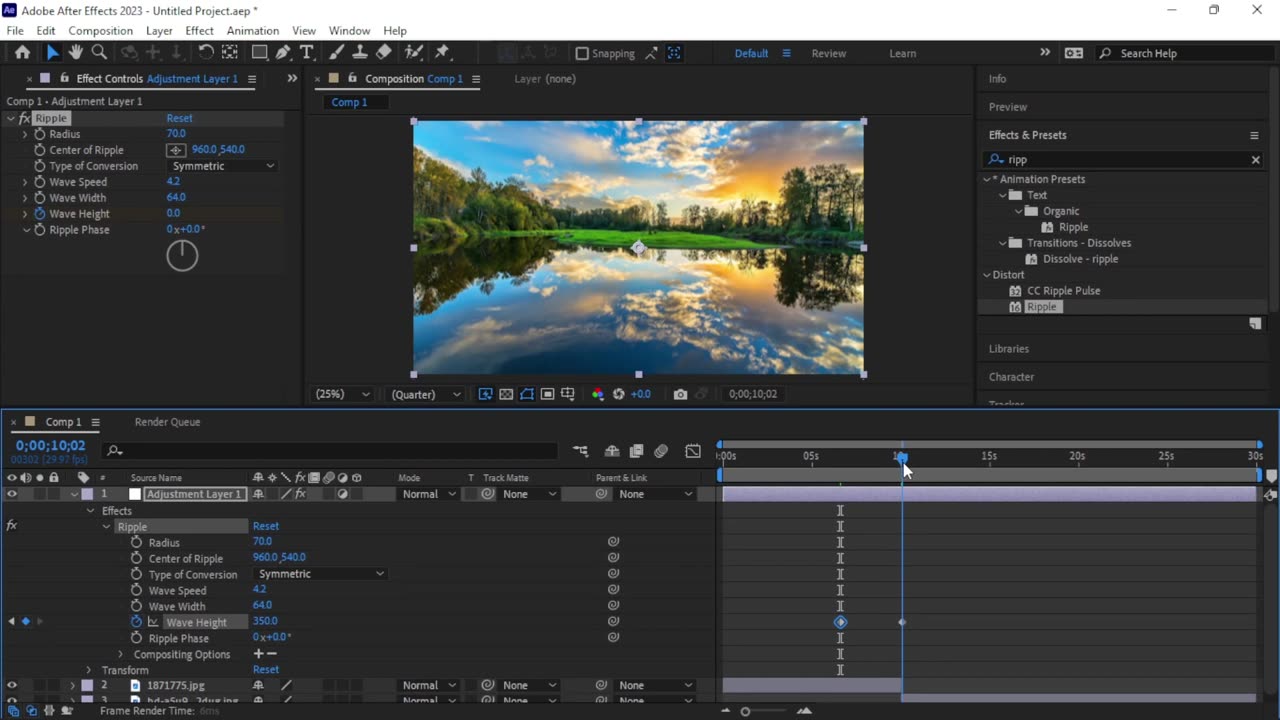The height and width of the screenshot is (720, 1280).
Task: Select the Selection (arrow) tool
Action: coord(52,53)
